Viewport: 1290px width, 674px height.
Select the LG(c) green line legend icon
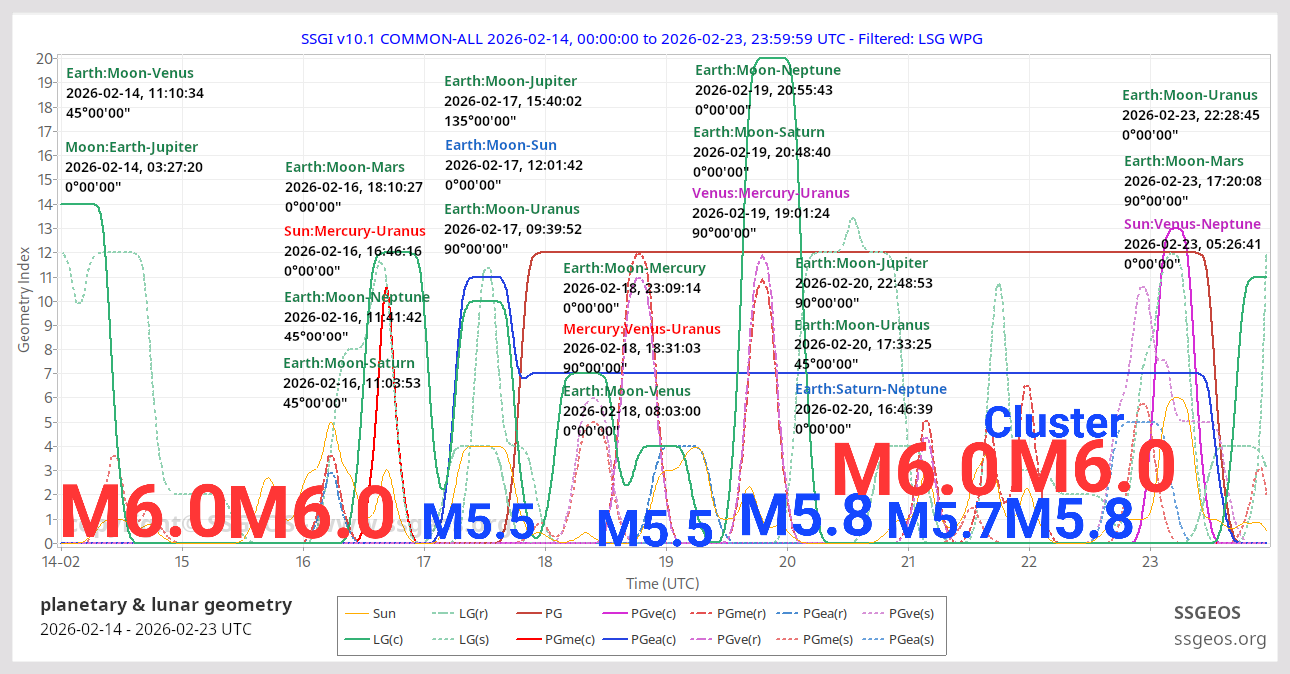[358, 639]
